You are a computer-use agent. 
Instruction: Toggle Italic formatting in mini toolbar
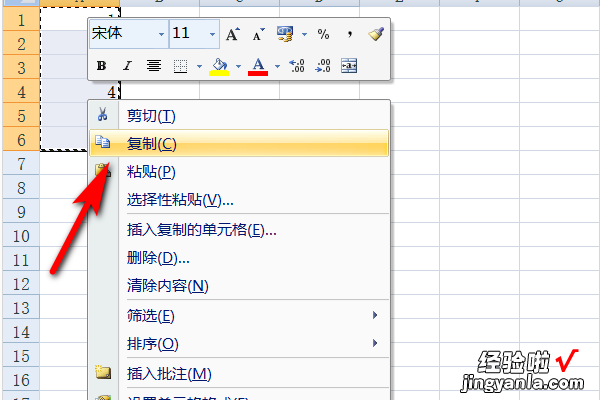(x=127, y=66)
